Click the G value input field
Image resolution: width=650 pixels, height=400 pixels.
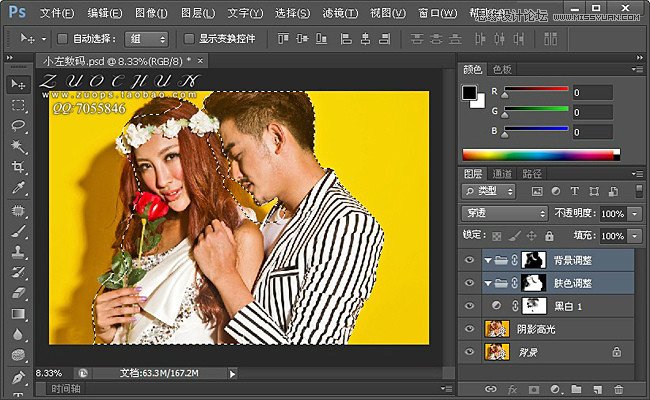click(x=592, y=112)
